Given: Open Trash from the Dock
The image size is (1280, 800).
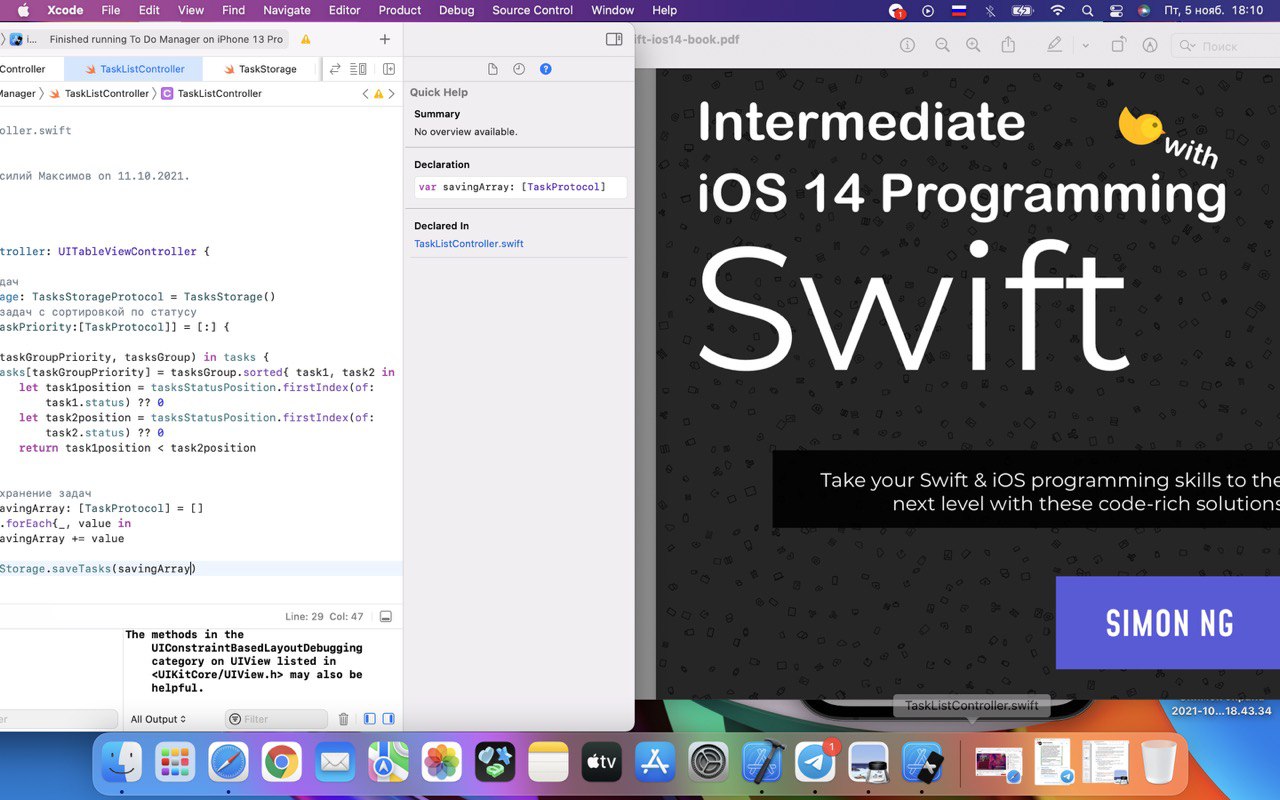Looking at the screenshot, I should pyautogui.click(x=1159, y=763).
